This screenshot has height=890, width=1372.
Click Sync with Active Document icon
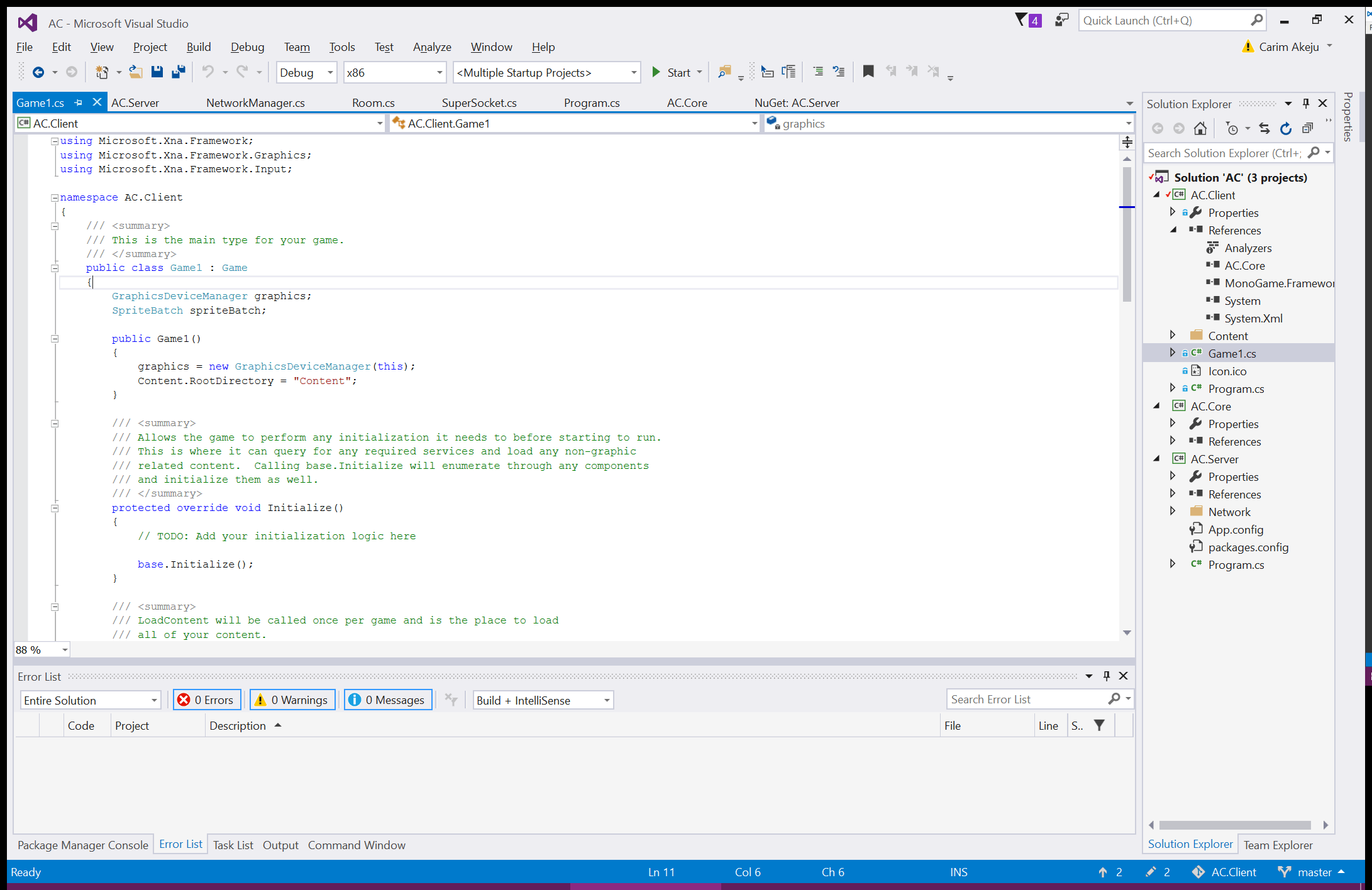[x=1264, y=129]
